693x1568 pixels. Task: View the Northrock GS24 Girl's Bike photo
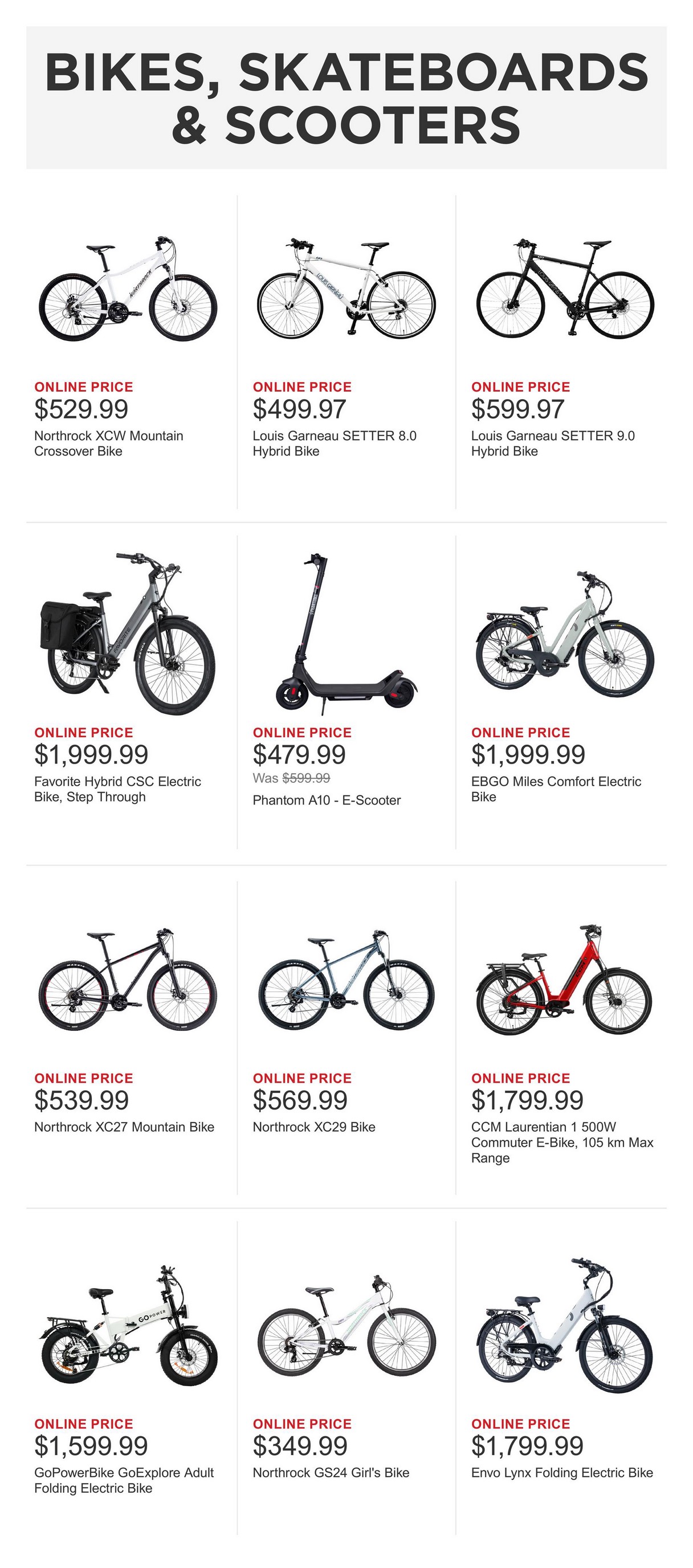coord(345,1326)
